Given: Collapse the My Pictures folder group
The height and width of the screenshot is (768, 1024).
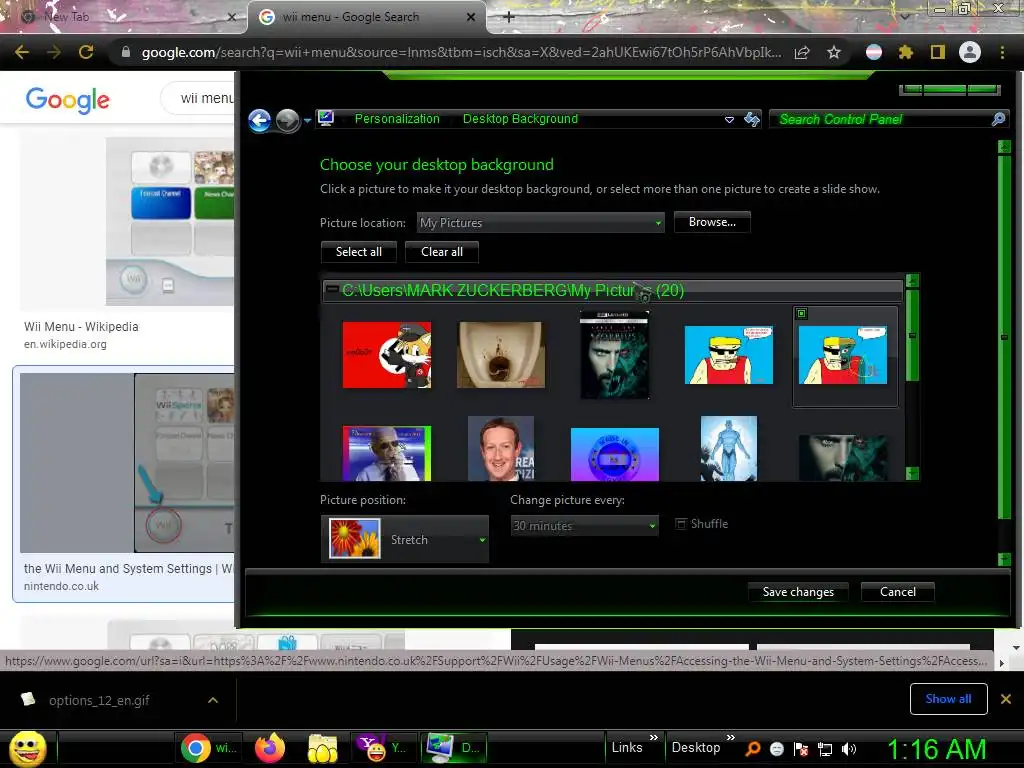Looking at the screenshot, I should 332,289.
